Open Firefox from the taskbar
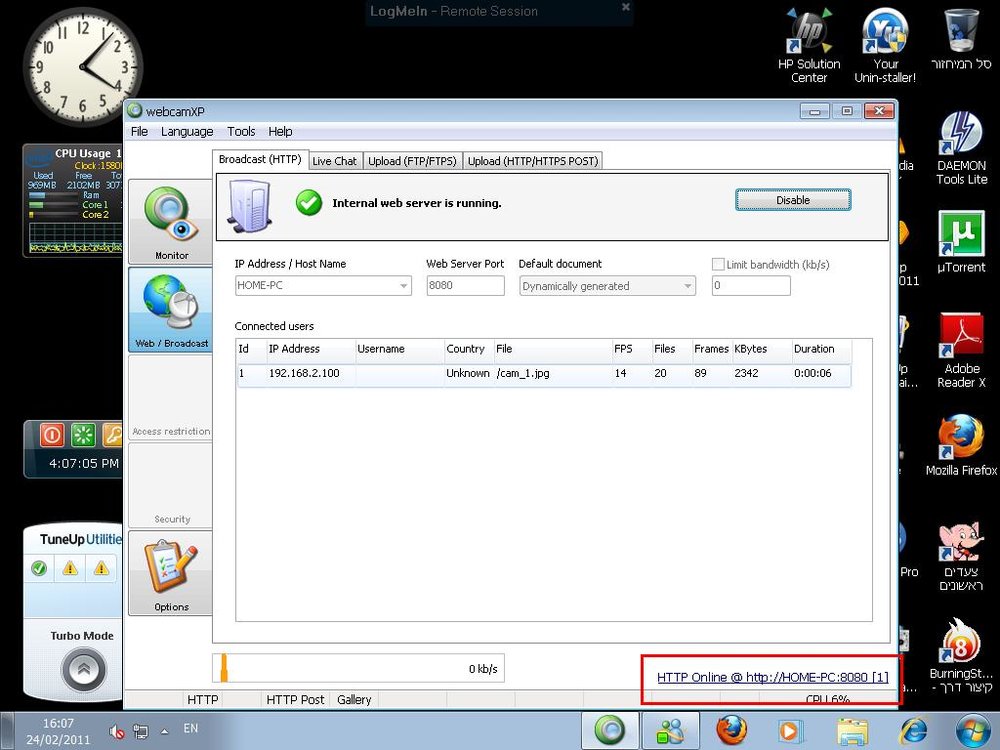Viewport: 1000px width, 750px height. click(x=731, y=730)
